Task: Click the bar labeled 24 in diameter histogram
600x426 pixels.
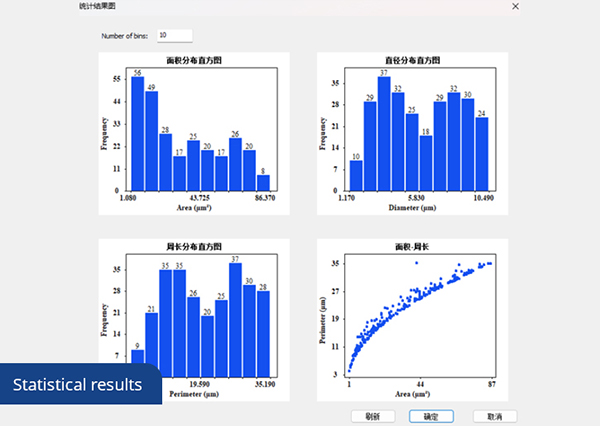Action: (482, 154)
